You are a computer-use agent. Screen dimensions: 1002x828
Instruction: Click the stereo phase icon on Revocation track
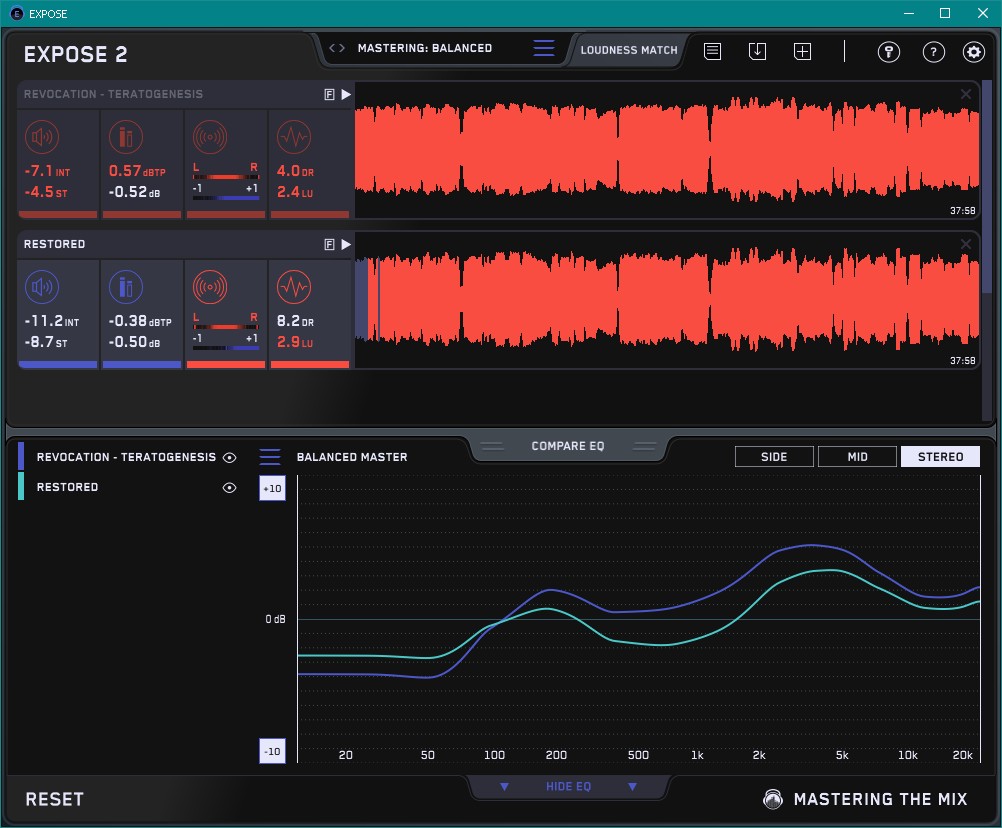[209, 137]
